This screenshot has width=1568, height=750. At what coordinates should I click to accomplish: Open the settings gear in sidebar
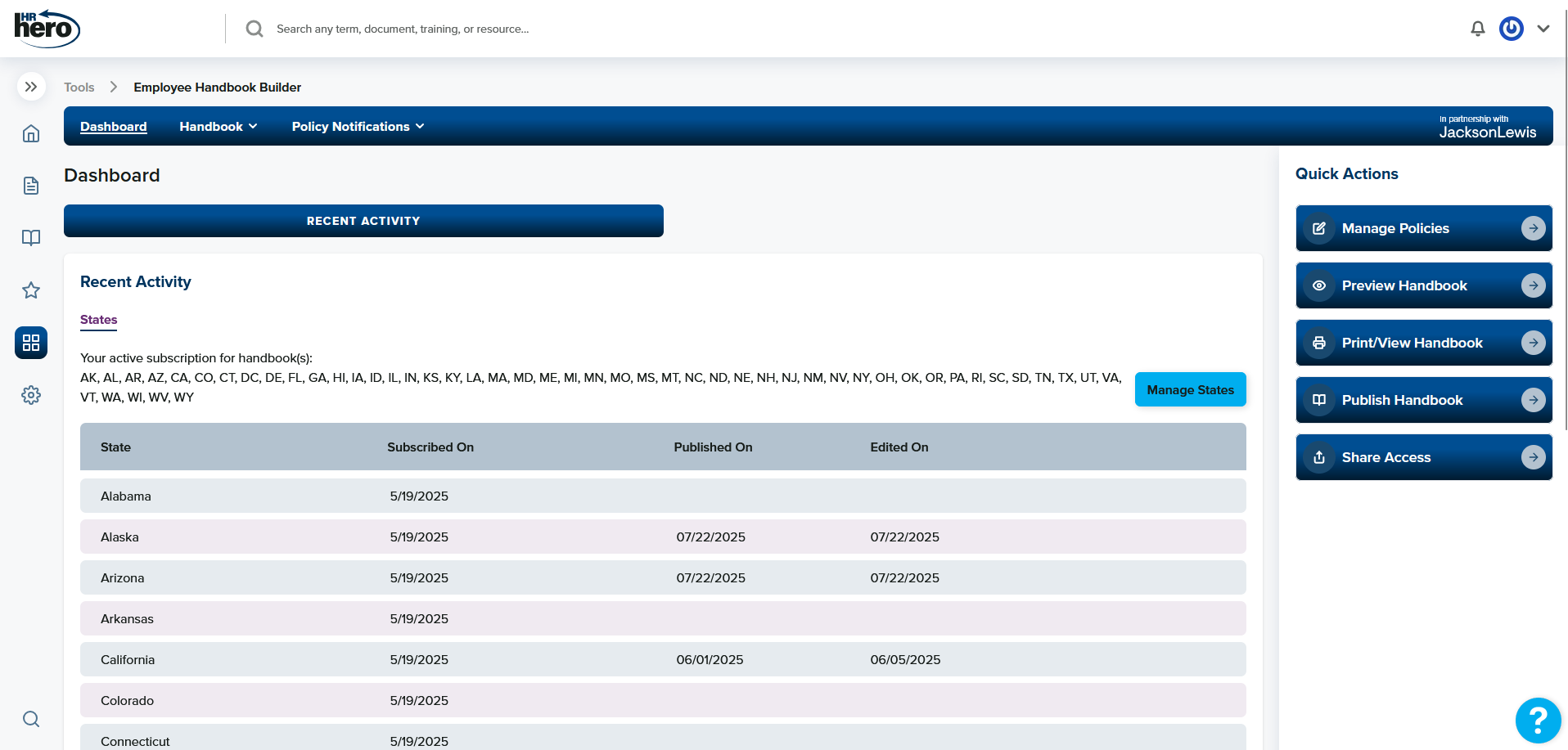pyautogui.click(x=31, y=395)
